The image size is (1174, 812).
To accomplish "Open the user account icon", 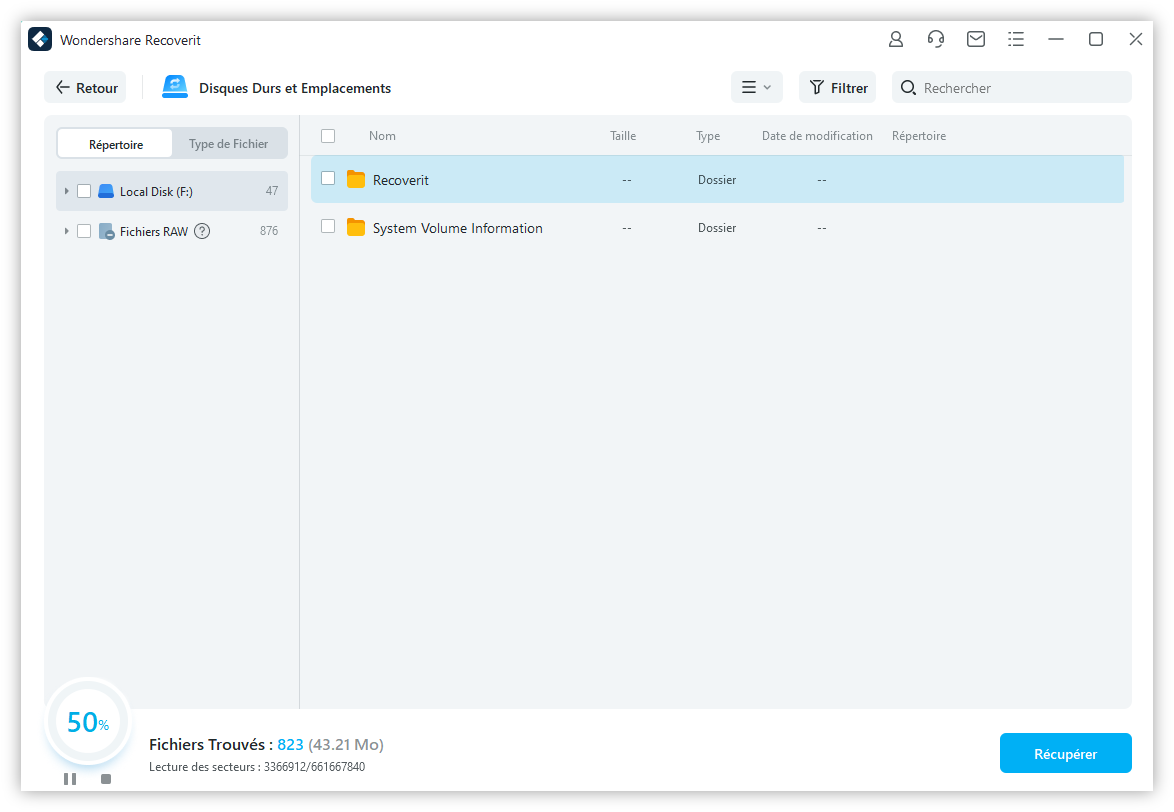I will 896,40.
